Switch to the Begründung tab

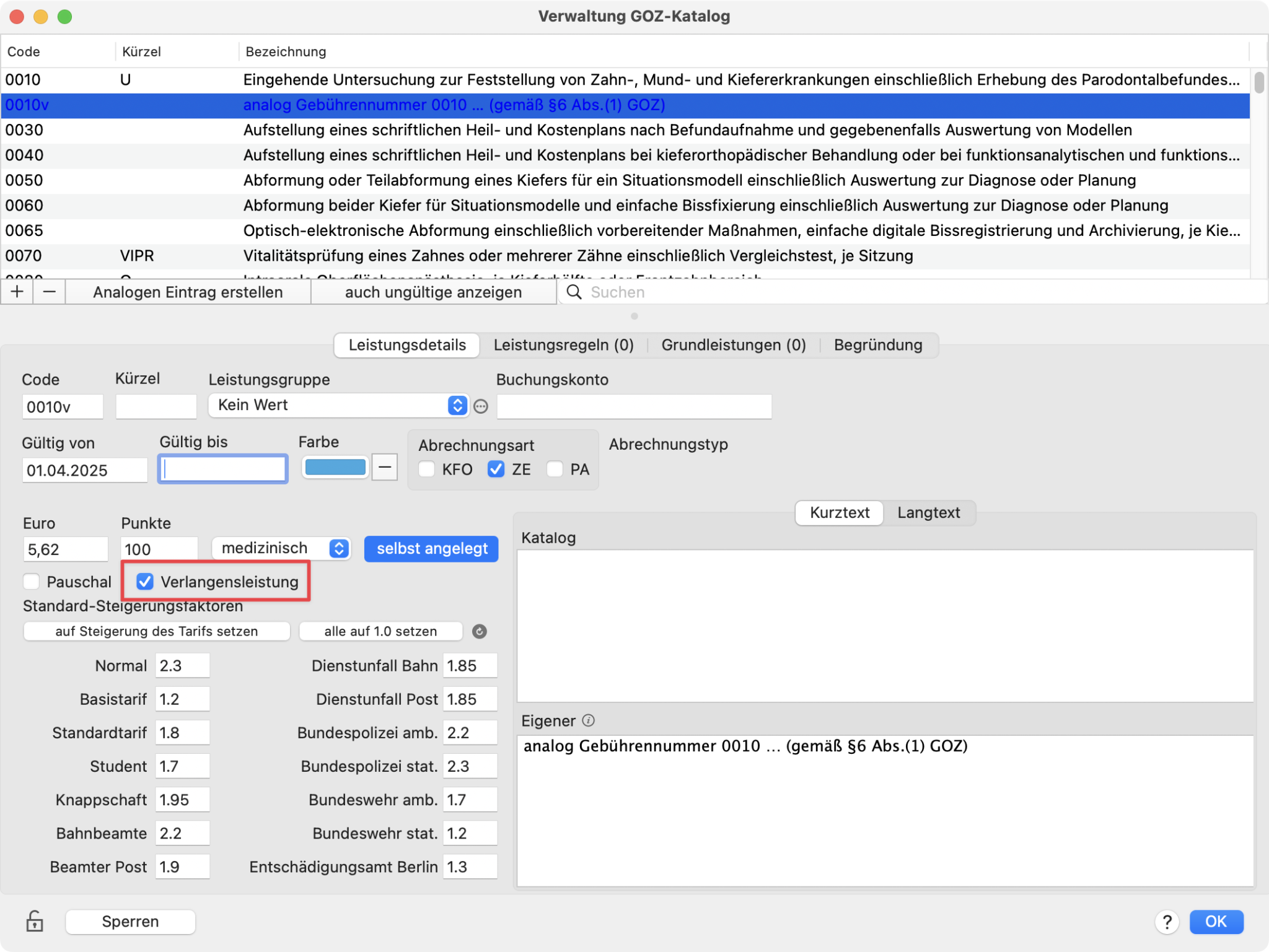pyautogui.click(x=878, y=345)
